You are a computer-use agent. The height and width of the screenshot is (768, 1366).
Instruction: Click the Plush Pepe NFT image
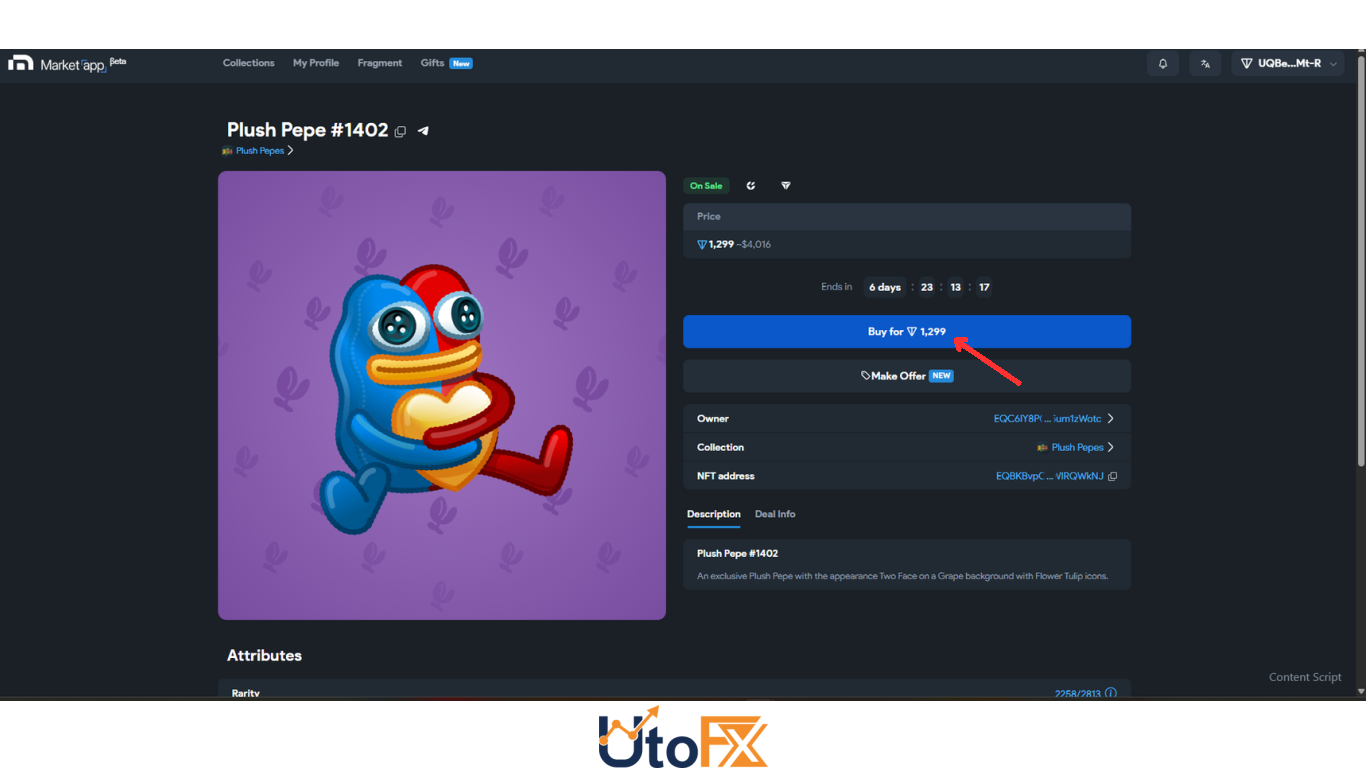[442, 395]
